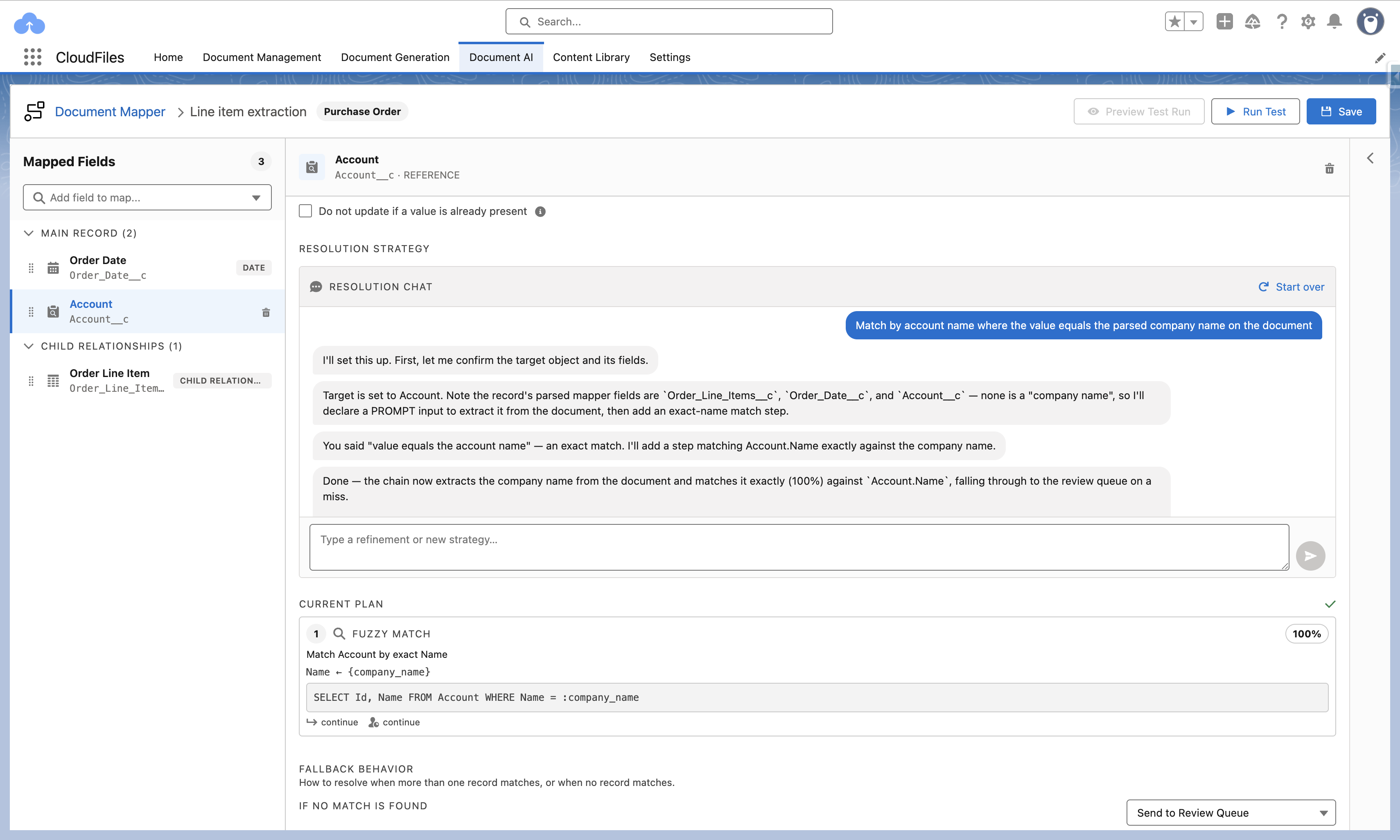1400x840 pixels.
Task: Grab the Account row drag handle
Action: coord(31,312)
